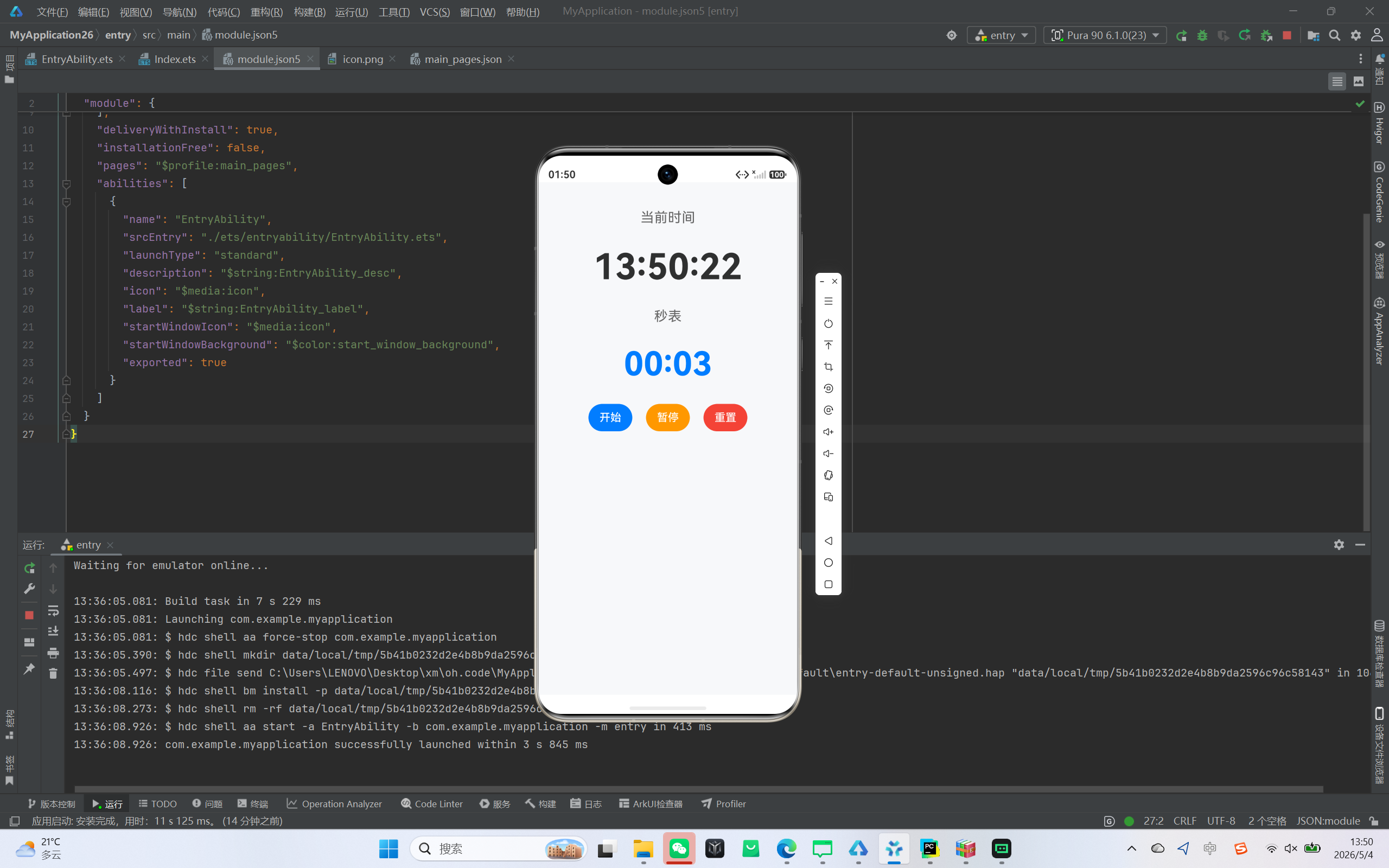Tap the red 重置 button in emulator
Screen dimensions: 1389x868
(x=725, y=417)
